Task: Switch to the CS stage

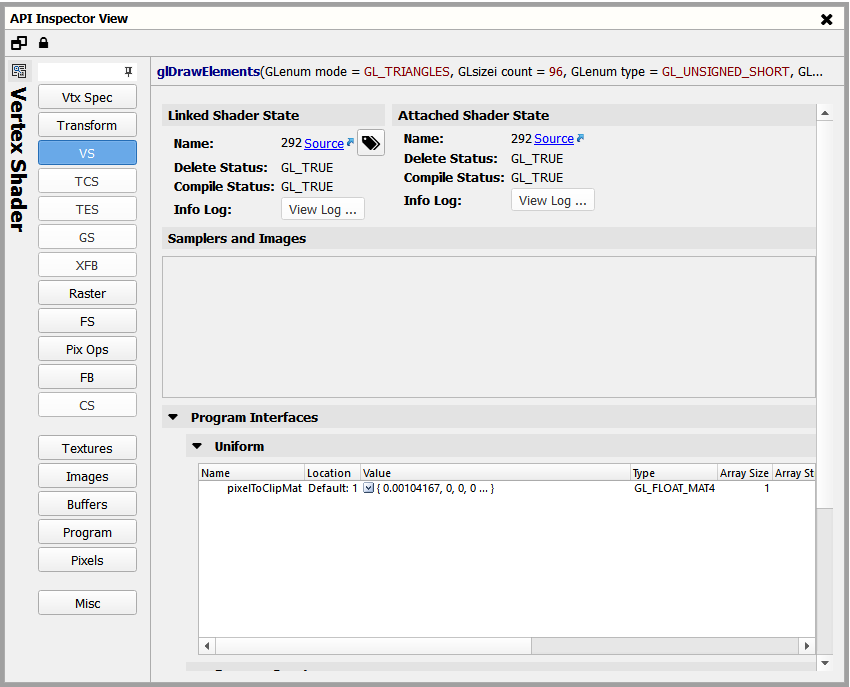Action: 87,406
